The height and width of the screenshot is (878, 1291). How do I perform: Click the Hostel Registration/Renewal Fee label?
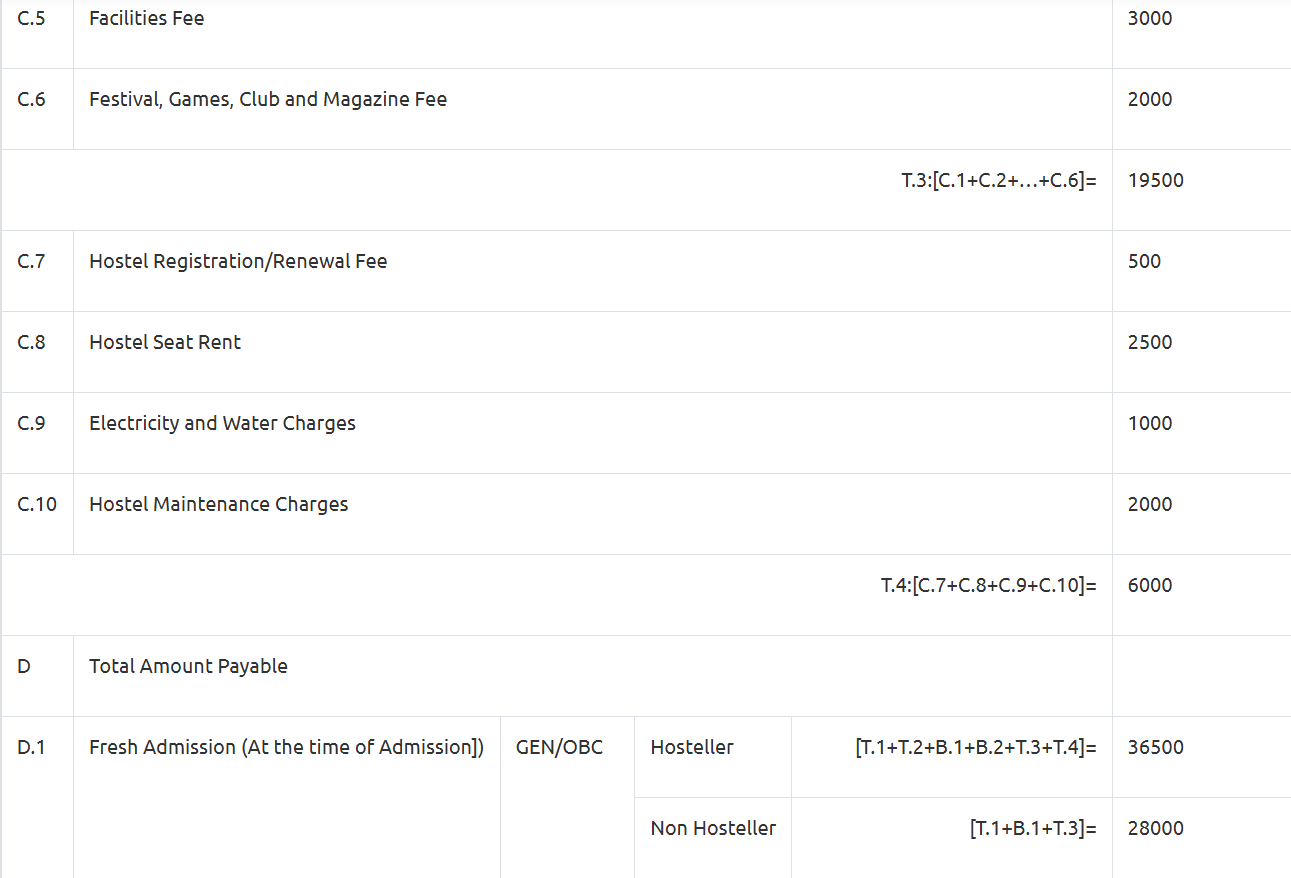click(x=237, y=261)
